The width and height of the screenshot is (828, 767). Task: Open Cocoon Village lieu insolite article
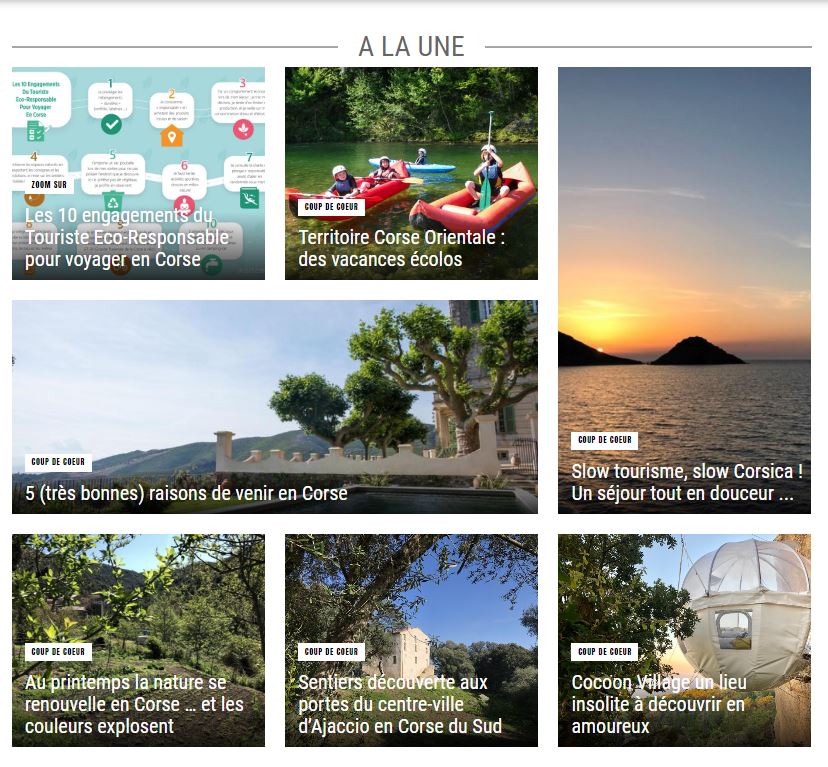pos(659,704)
